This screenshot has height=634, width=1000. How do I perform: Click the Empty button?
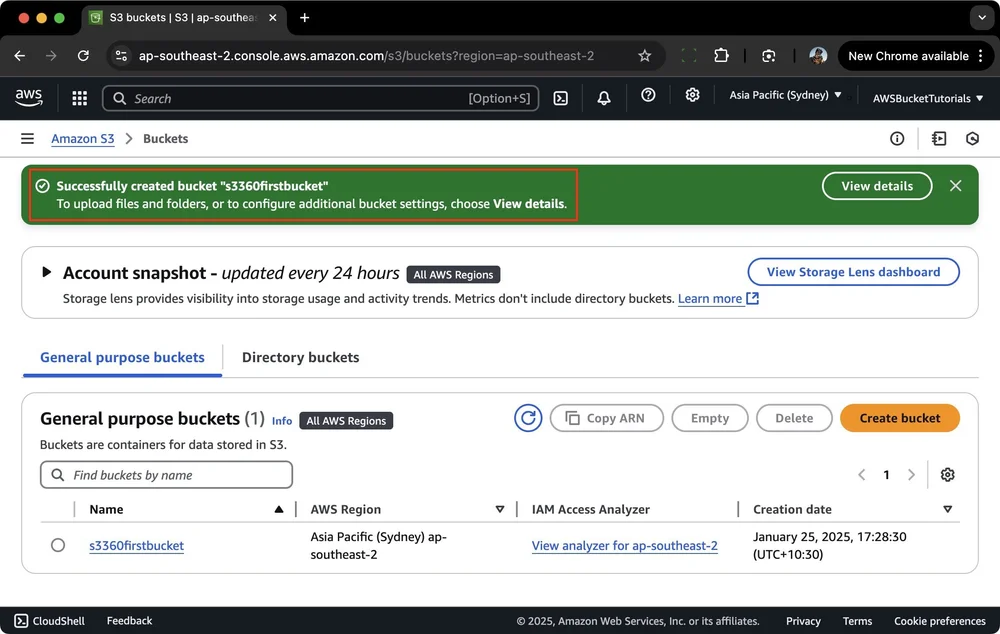[x=710, y=418]
